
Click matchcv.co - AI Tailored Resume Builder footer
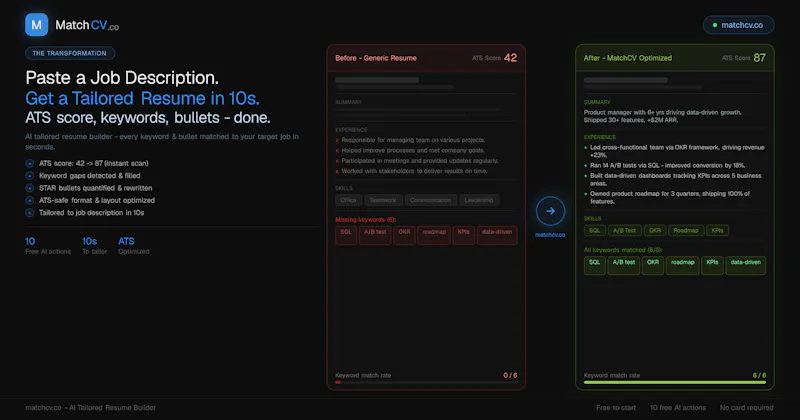click(90, 408)
